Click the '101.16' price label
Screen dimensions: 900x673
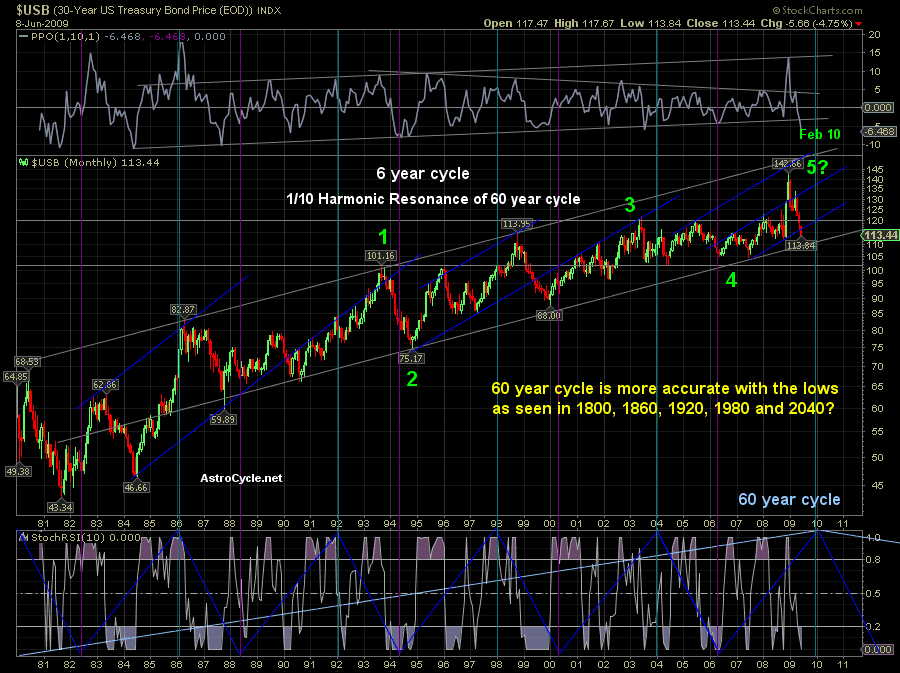[x=381, y=256]
